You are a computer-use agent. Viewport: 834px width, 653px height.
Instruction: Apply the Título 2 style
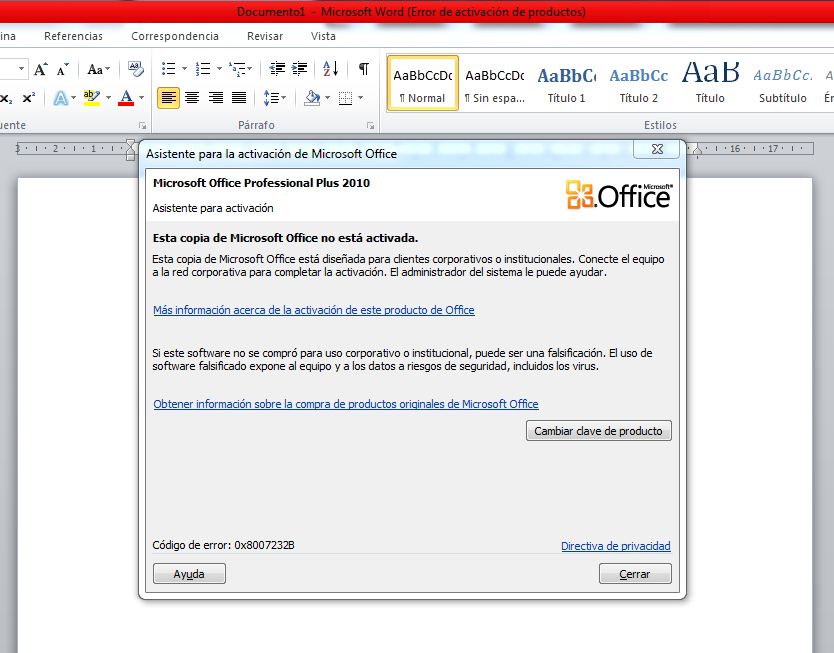tap(639, 83)
